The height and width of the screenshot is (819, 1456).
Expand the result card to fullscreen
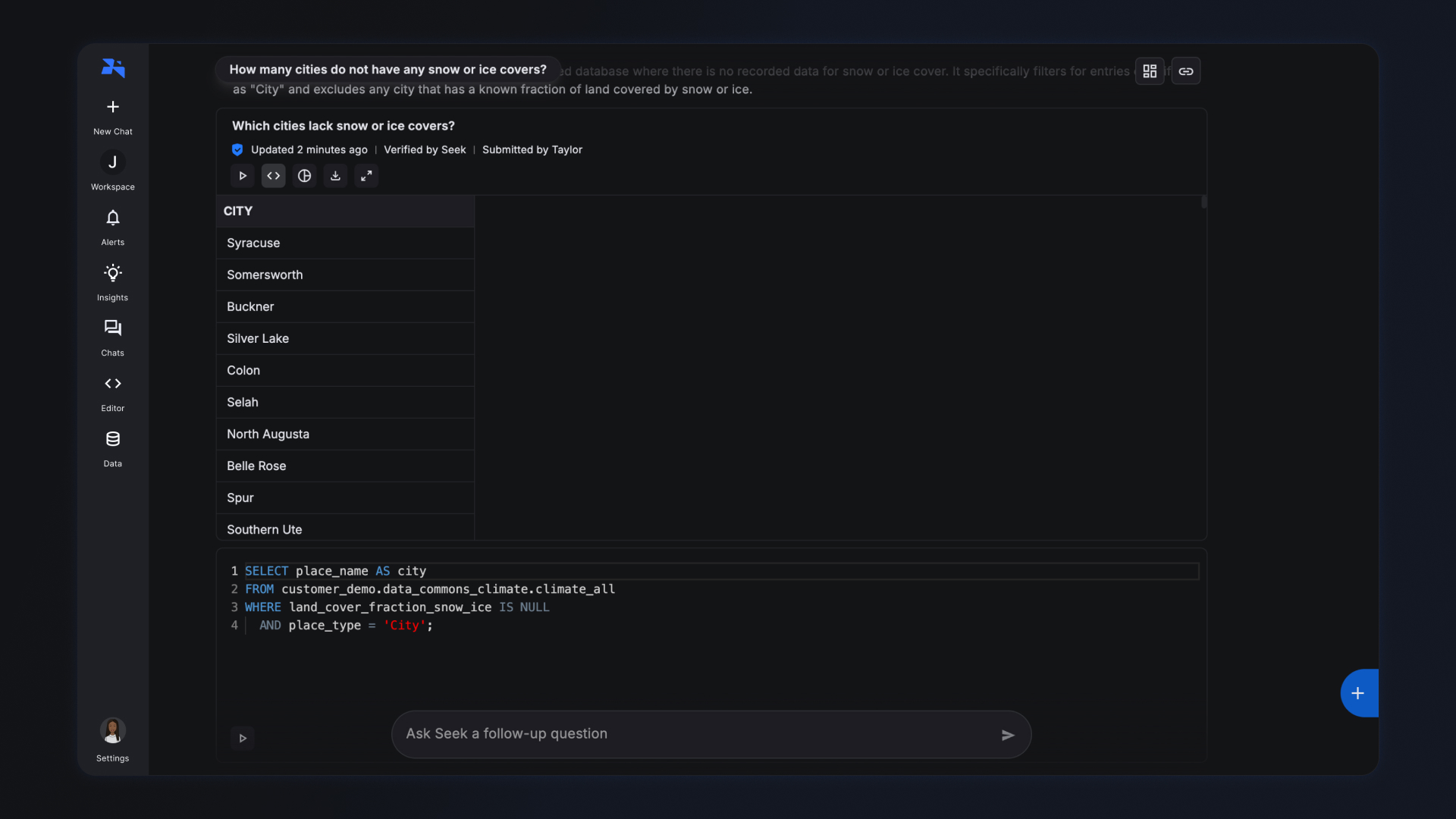366,176
